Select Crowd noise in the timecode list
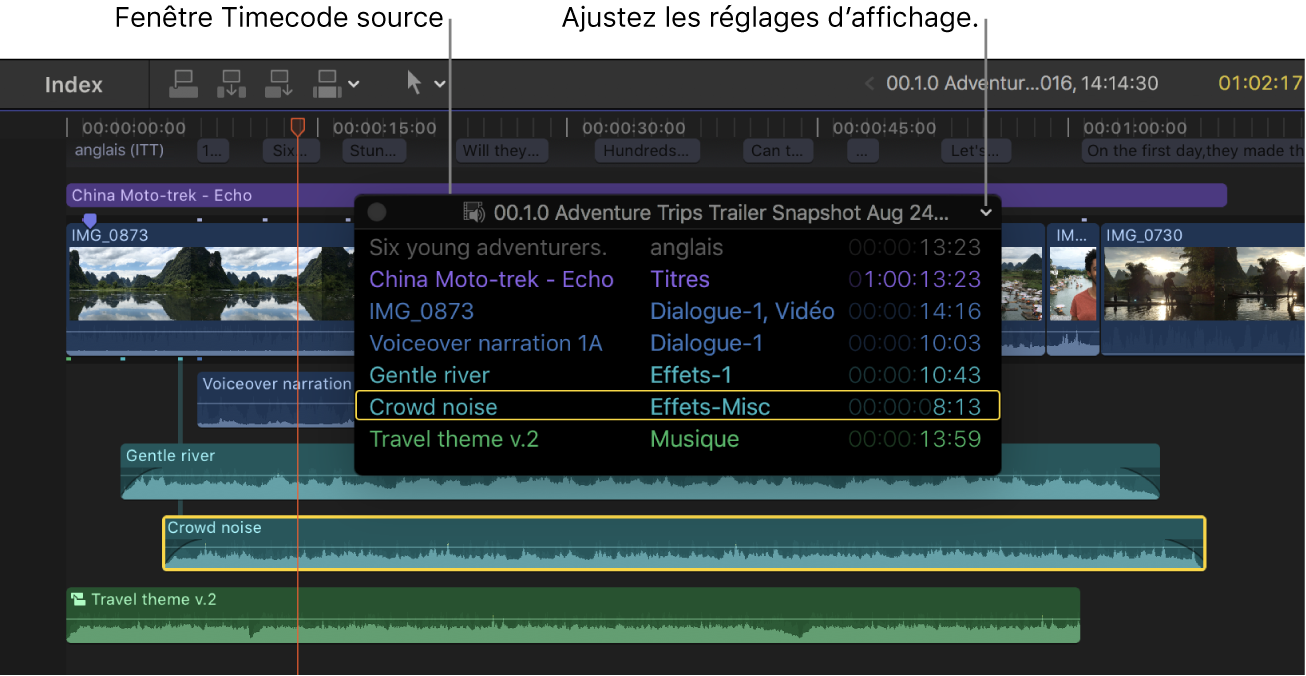Image resolution: width=1306 pixels, height=676 pixels. [432, 407]
